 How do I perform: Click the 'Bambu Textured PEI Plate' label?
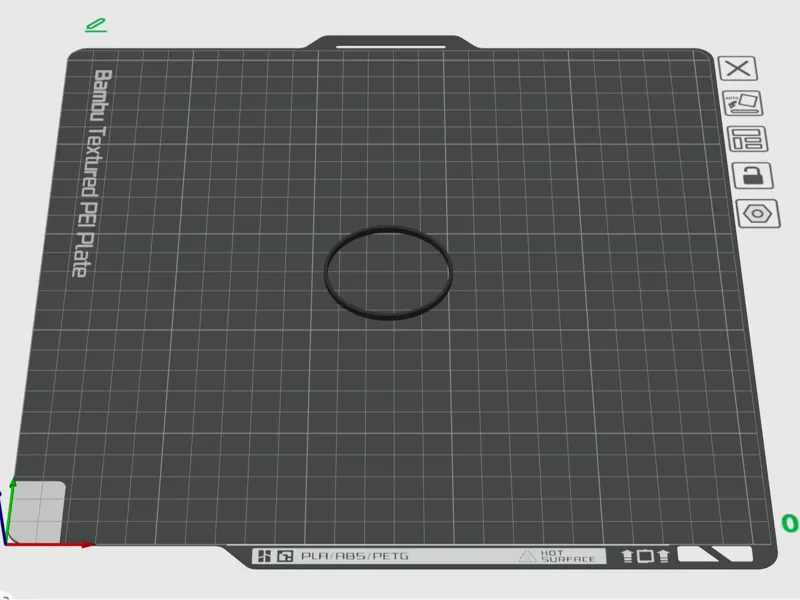coord(93,173)
